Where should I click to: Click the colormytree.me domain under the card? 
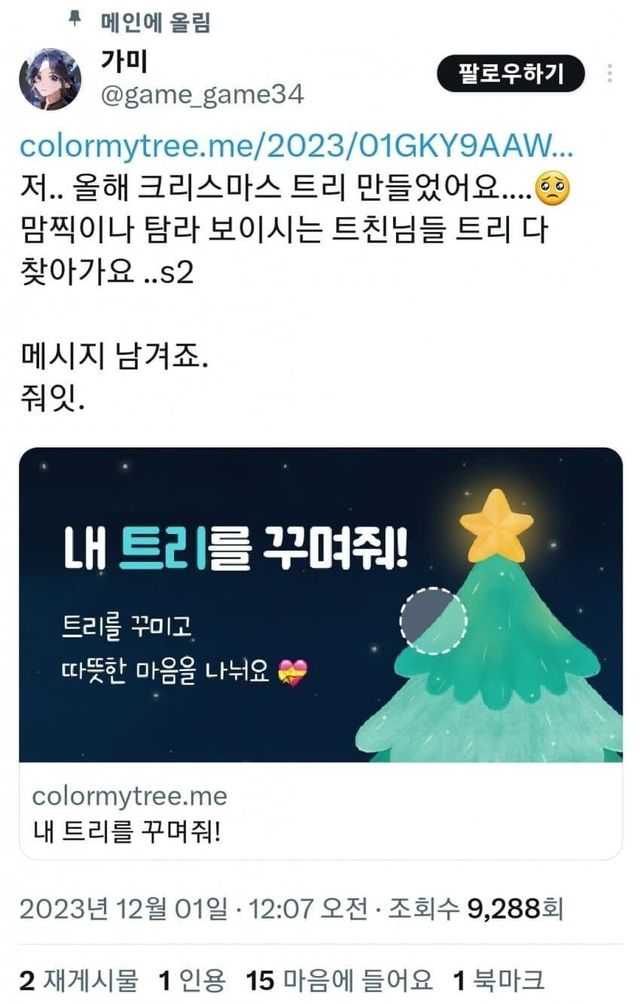click(130, 797)
